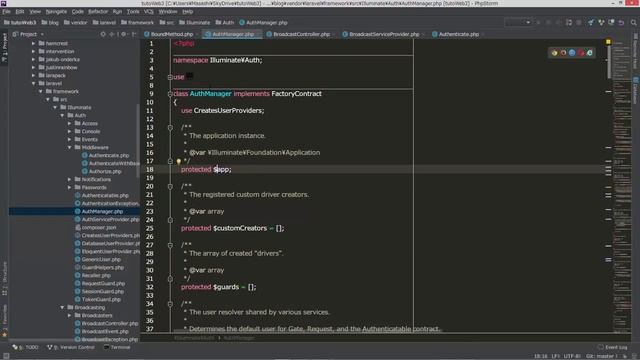Click the scroll-from-source target icon in Project panel

coord(103,34)
